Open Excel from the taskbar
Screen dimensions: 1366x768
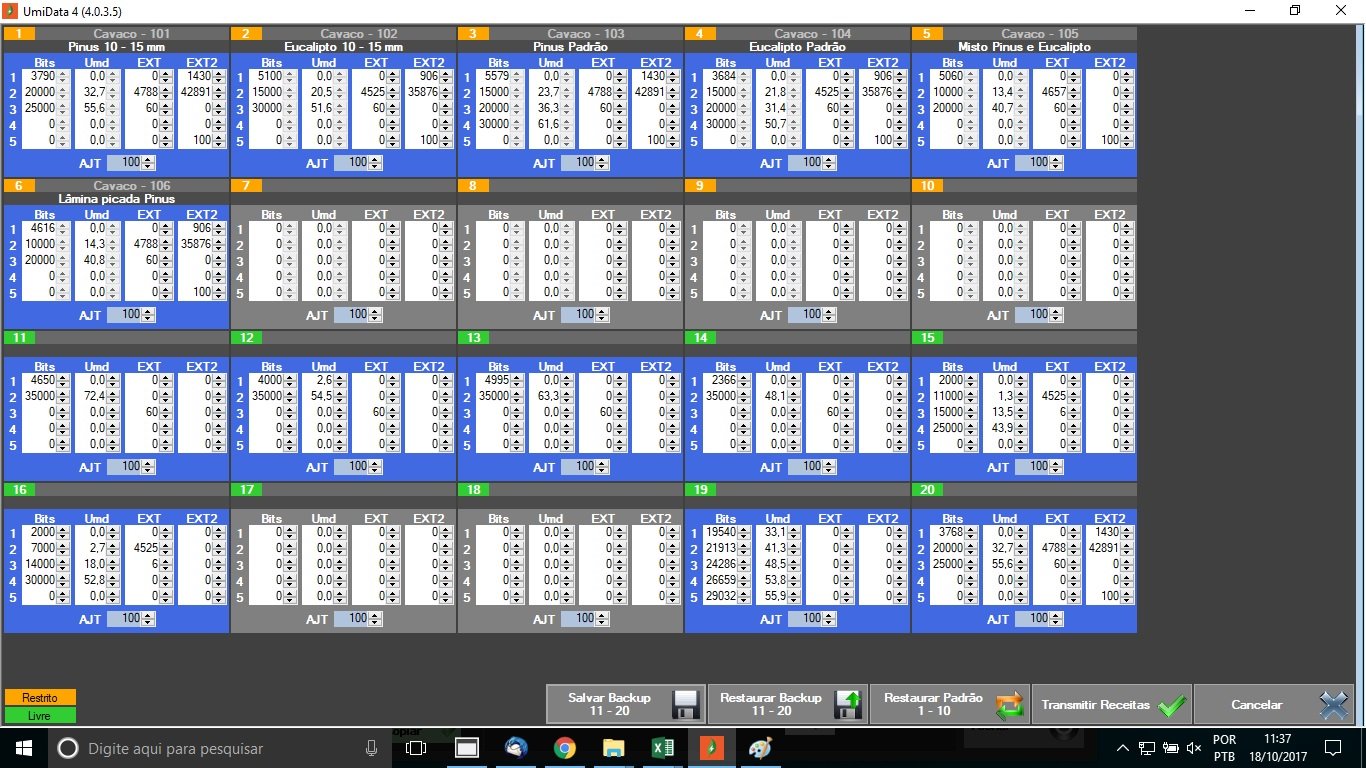coord(662,748)
